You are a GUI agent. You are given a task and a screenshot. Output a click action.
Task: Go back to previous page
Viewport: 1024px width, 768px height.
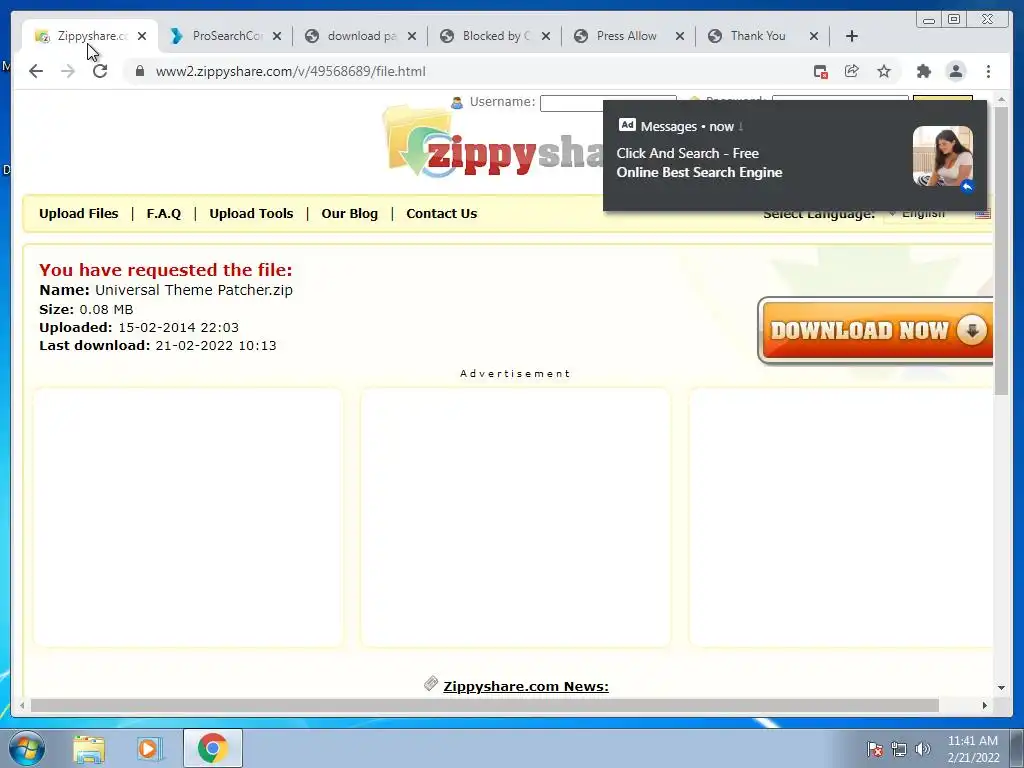pos(36,71)
